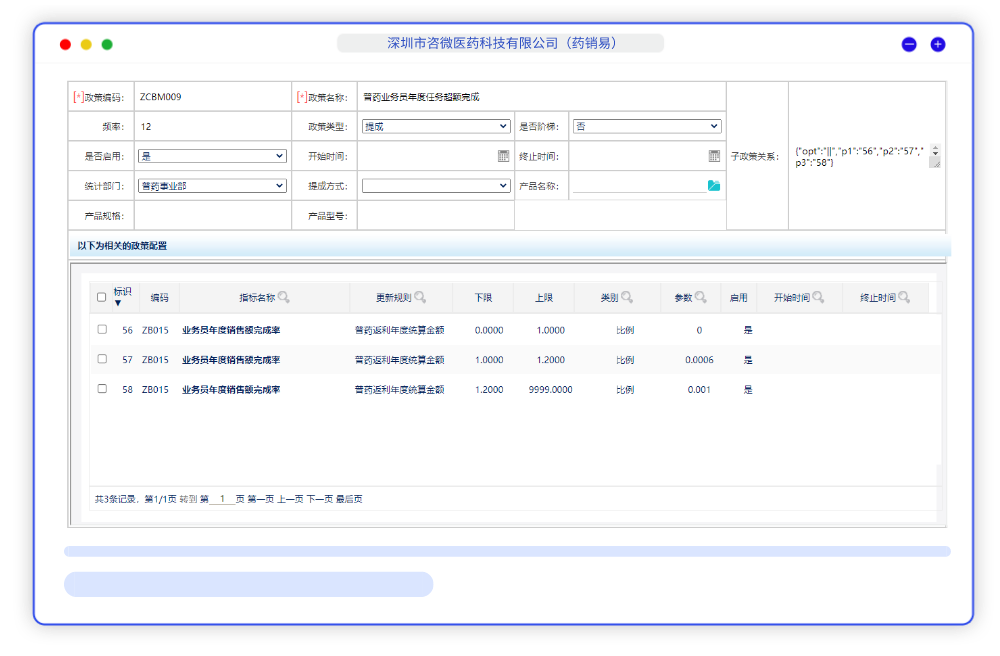Click search icon beside 参数 column
1000x656 pixels.
click(701, 297)
